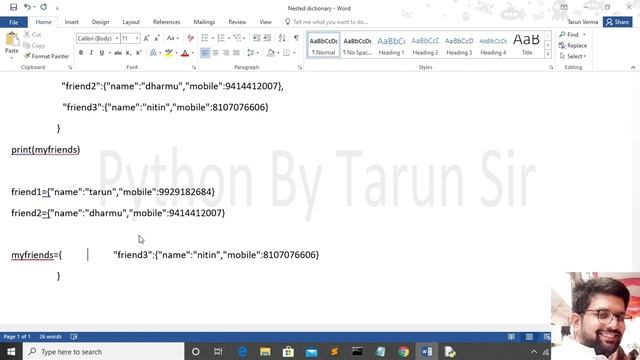
Task: Activate the Format Painter tool
Action: (x=46, y=56)
